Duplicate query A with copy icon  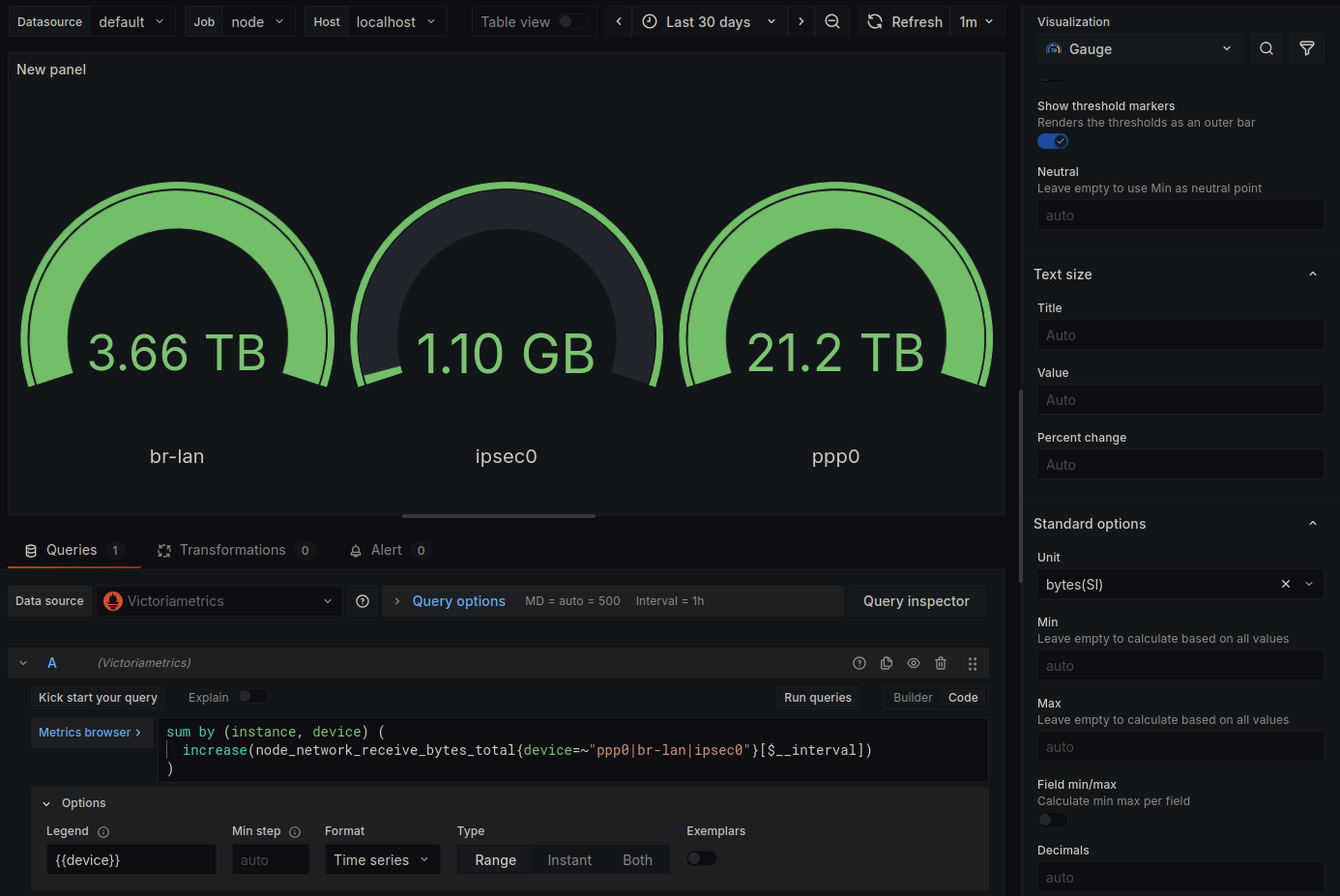point(887,663)
